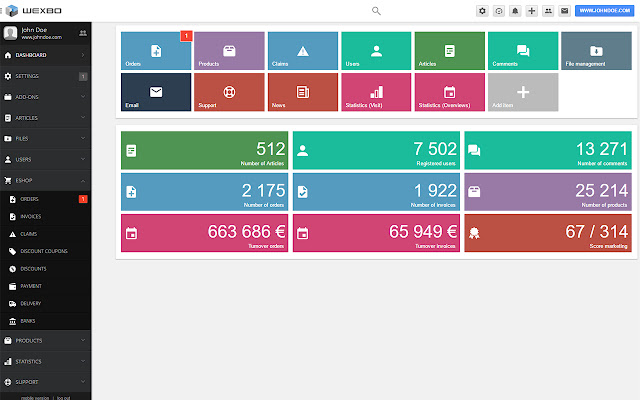Click the WWW.JOHNDOE.COM button
640x400 pixels.
pos(604,11)
